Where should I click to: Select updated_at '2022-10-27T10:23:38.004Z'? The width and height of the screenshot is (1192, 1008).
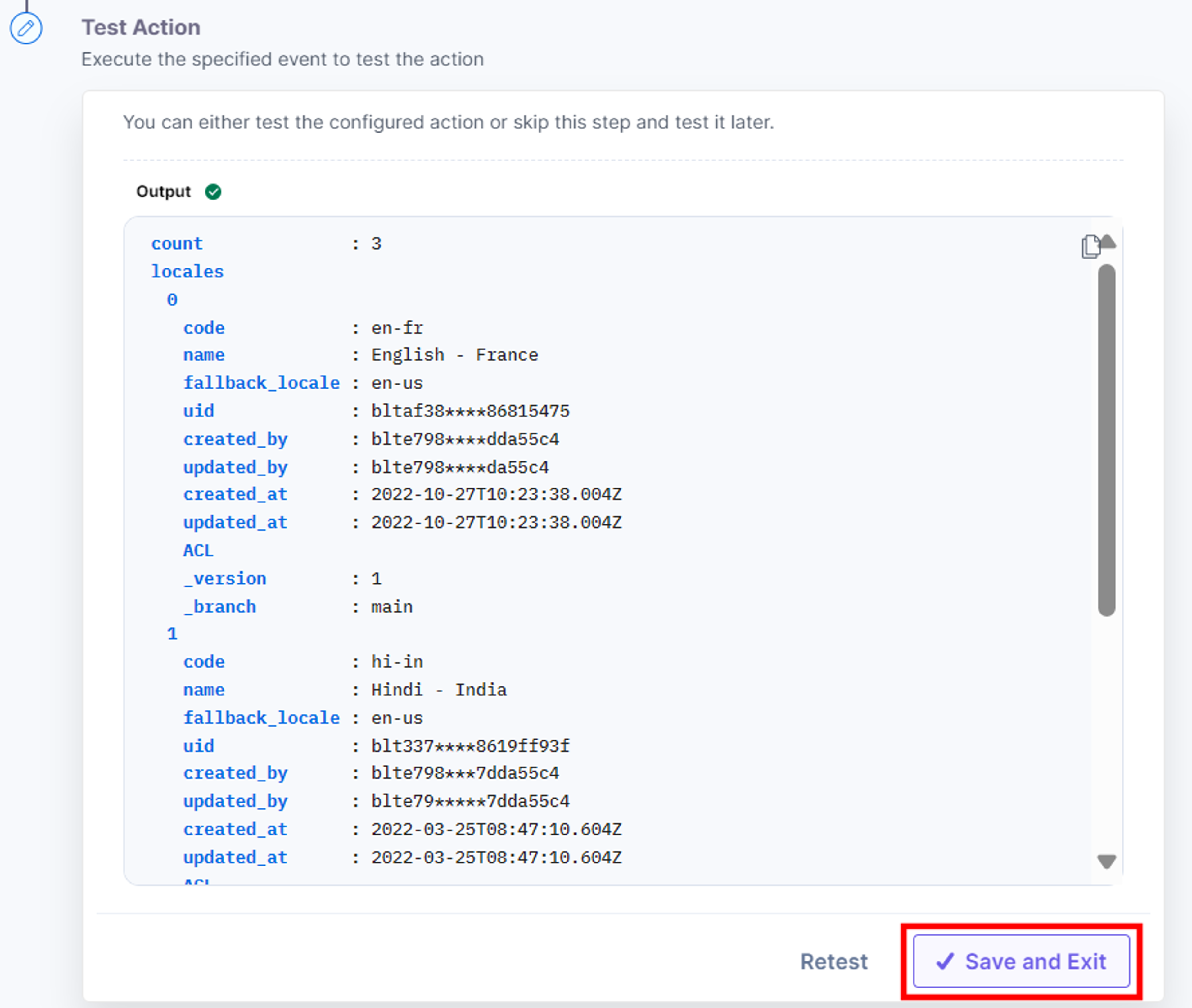pos(497,522)
